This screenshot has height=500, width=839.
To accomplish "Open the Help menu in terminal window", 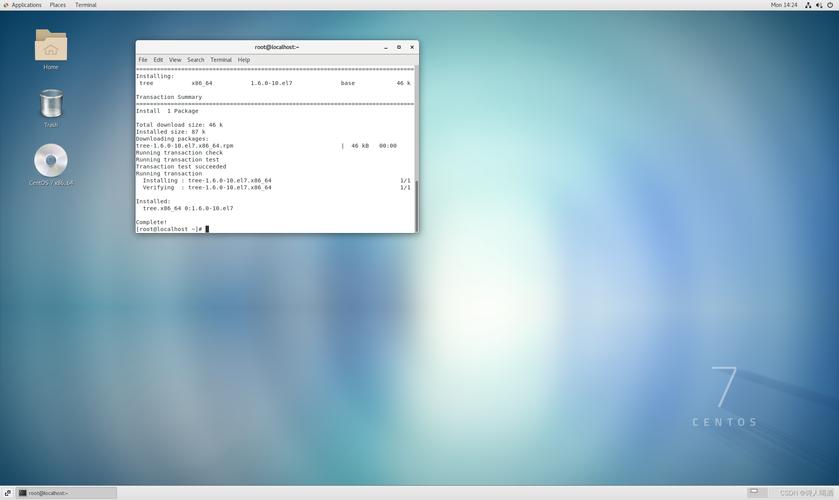I will click(x=243, y=60).
